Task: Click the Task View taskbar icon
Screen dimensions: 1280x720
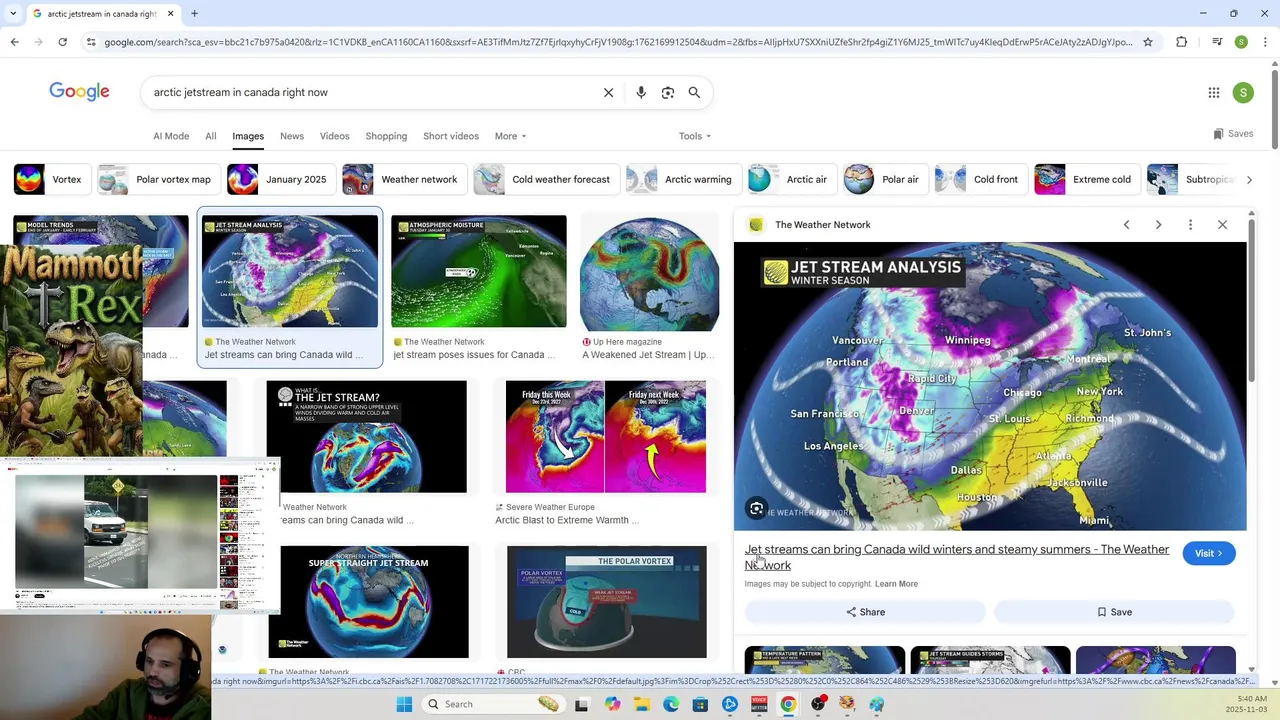Action: tap(581, 704)
